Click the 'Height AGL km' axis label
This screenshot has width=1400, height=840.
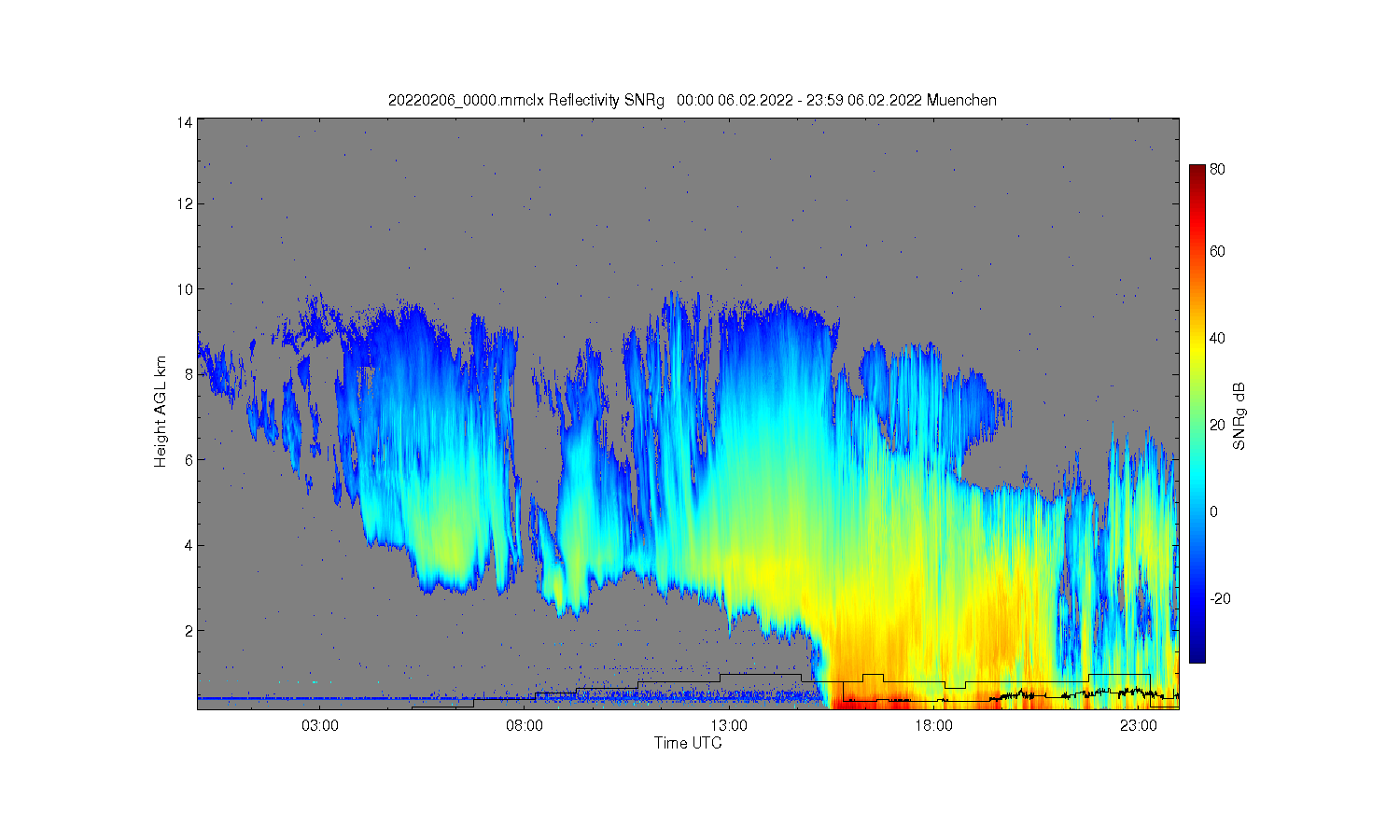161,412
